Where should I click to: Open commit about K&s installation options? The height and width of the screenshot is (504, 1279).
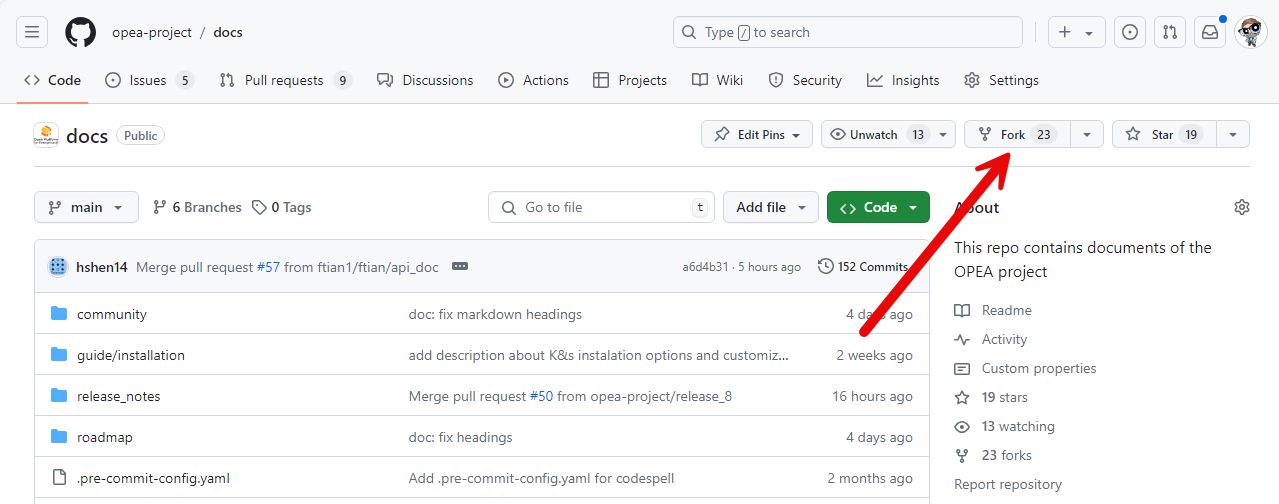point(599,355)
